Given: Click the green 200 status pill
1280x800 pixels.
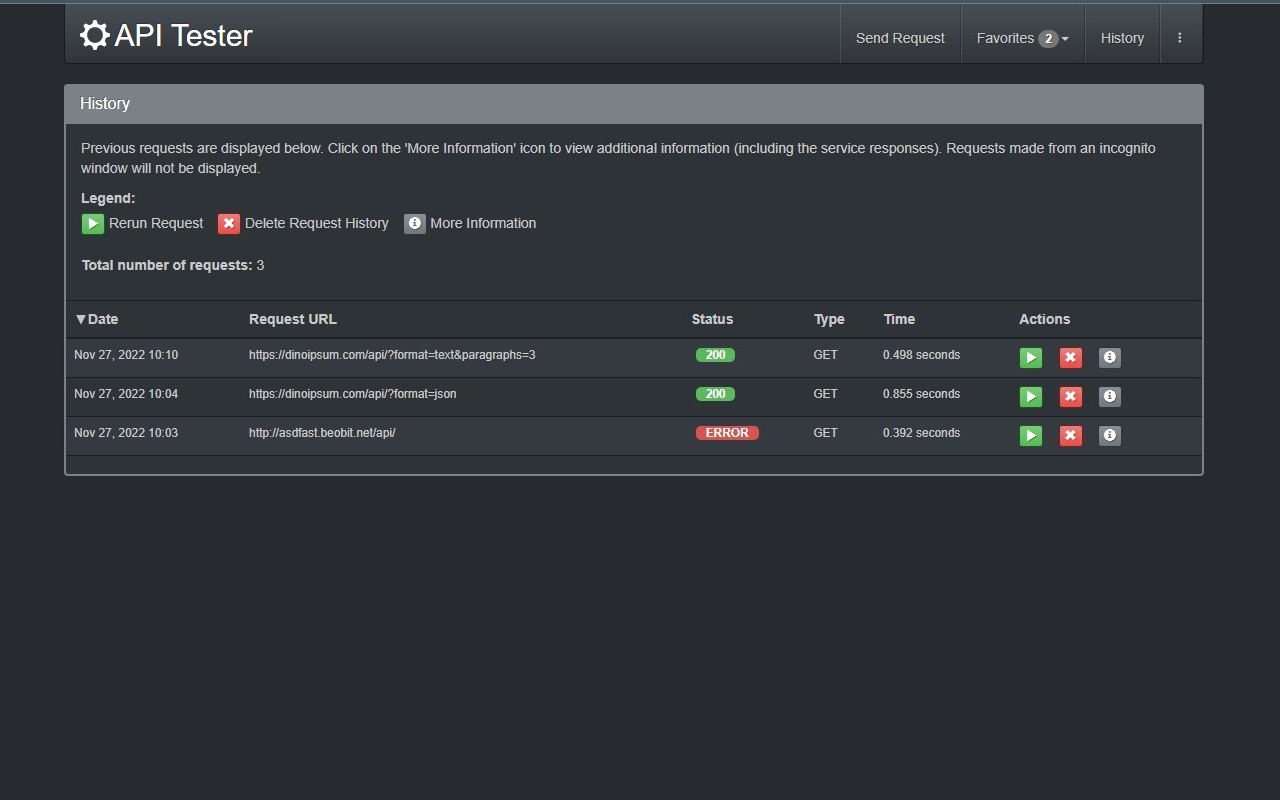Looking at the screenshot, I should pos(715,354).
